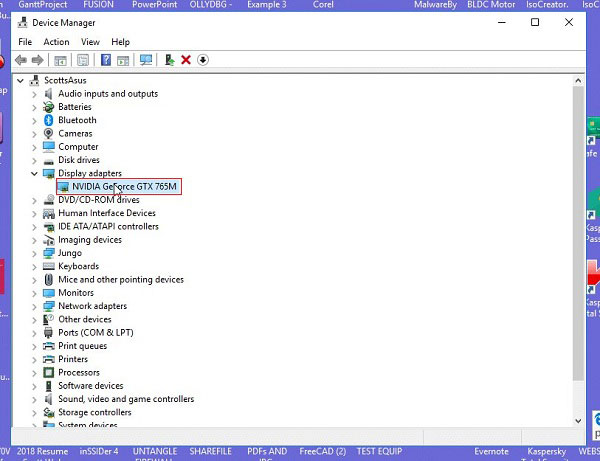Click the blue Help question-mark icon
The height and width of the screenshot is (461, 600).
pyautogui.click(x=106, y=60)
